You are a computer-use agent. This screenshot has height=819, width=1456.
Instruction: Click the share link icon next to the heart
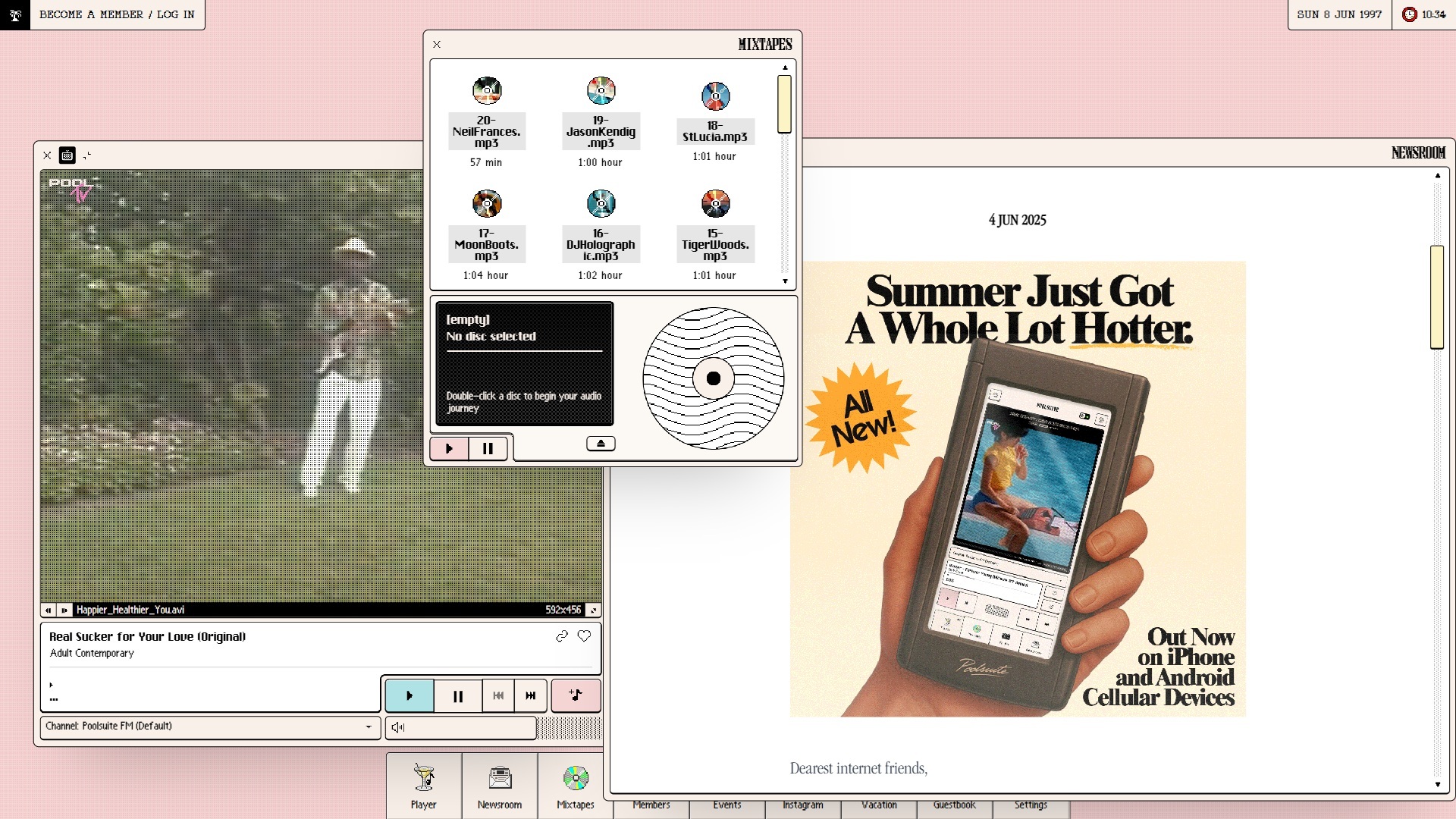click(562, 636)
